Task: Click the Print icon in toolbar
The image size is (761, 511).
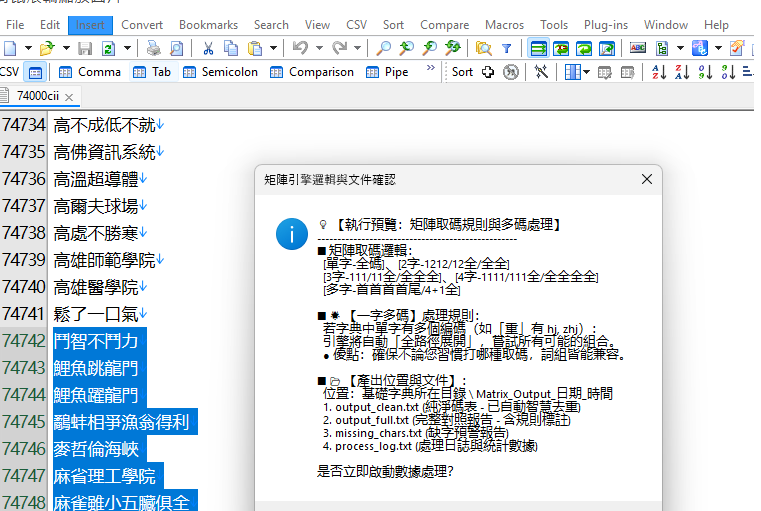Action: tap(153, 47)
